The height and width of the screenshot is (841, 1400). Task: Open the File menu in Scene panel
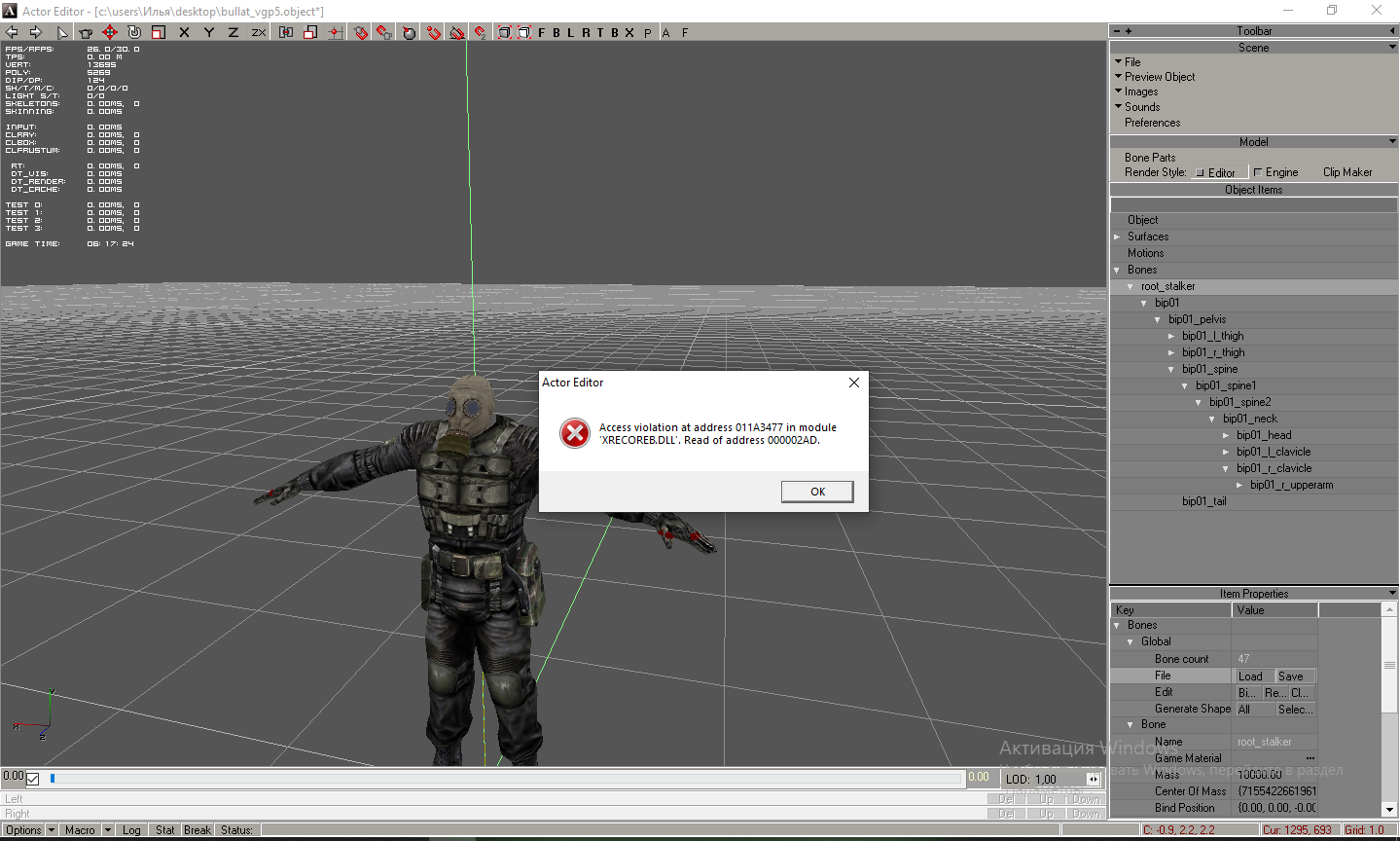(1132, 61)
